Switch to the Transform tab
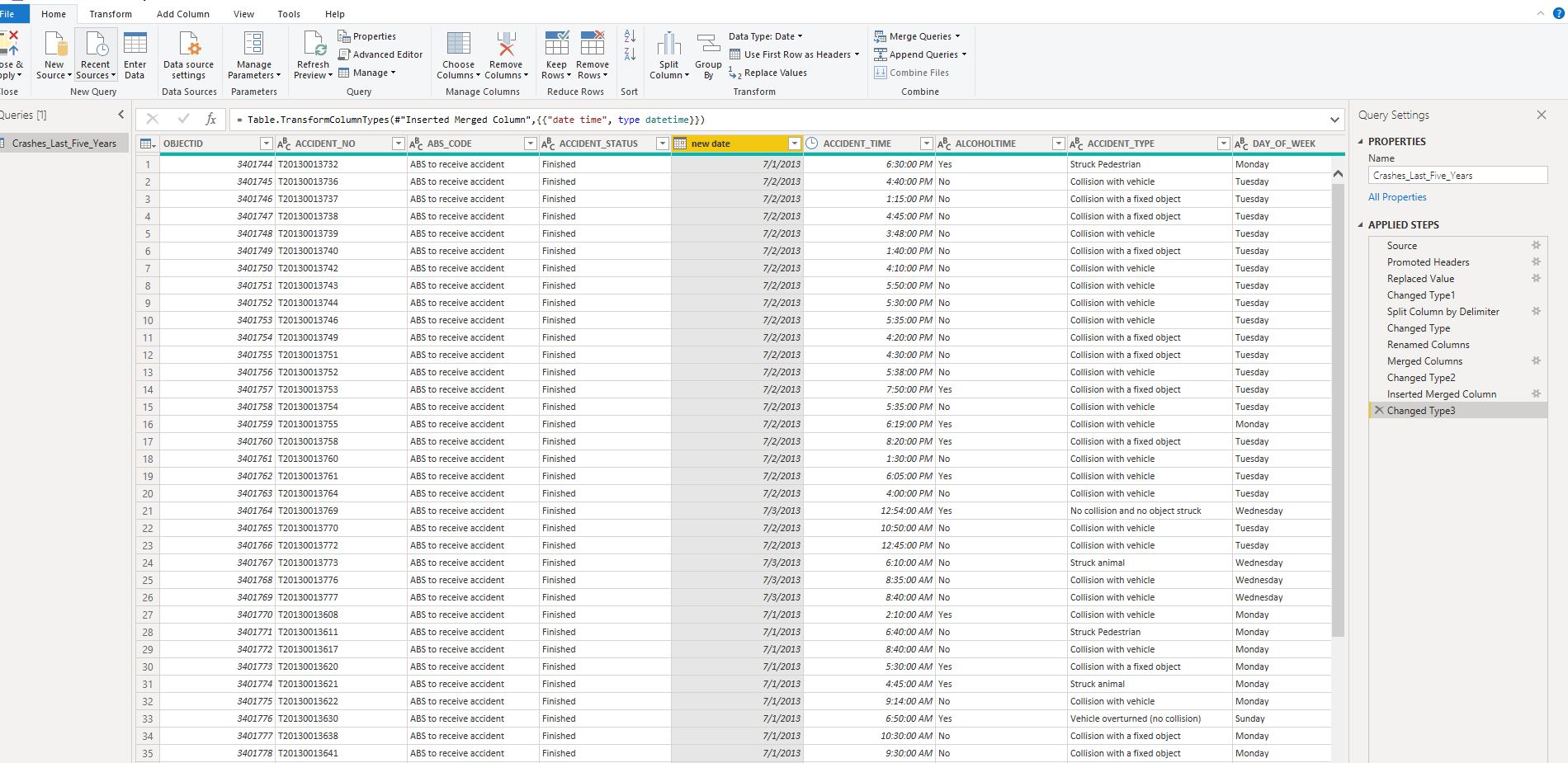 (x=111, y=14)
